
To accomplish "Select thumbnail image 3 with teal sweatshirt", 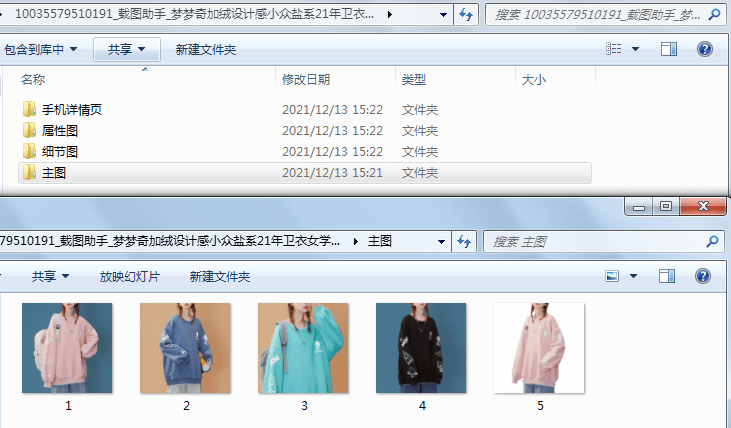I will pos(303,348).
